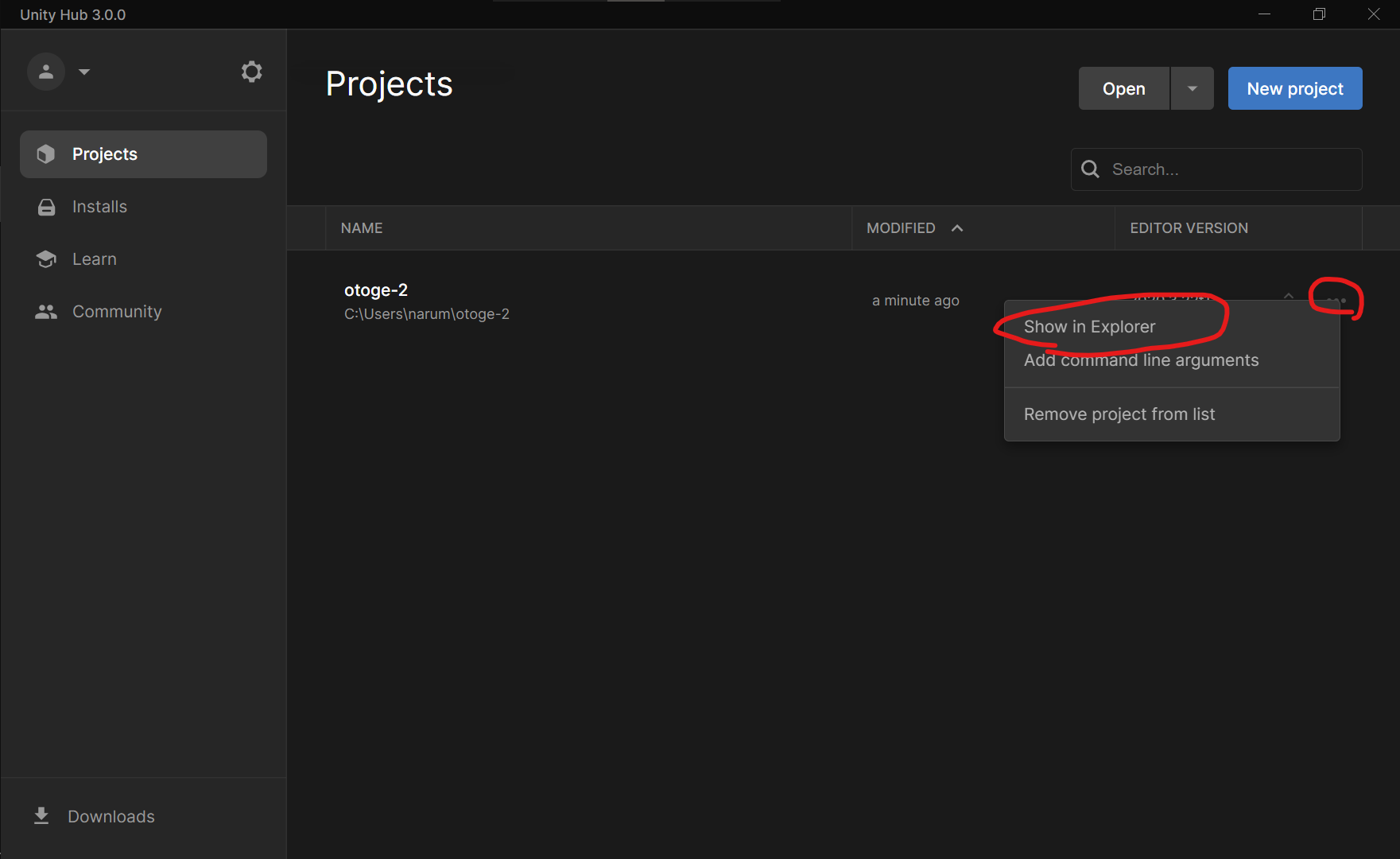Open the Downloads icon at bottom
Image resolution: width=1400 pixels, height=859 pixels.
40,815
